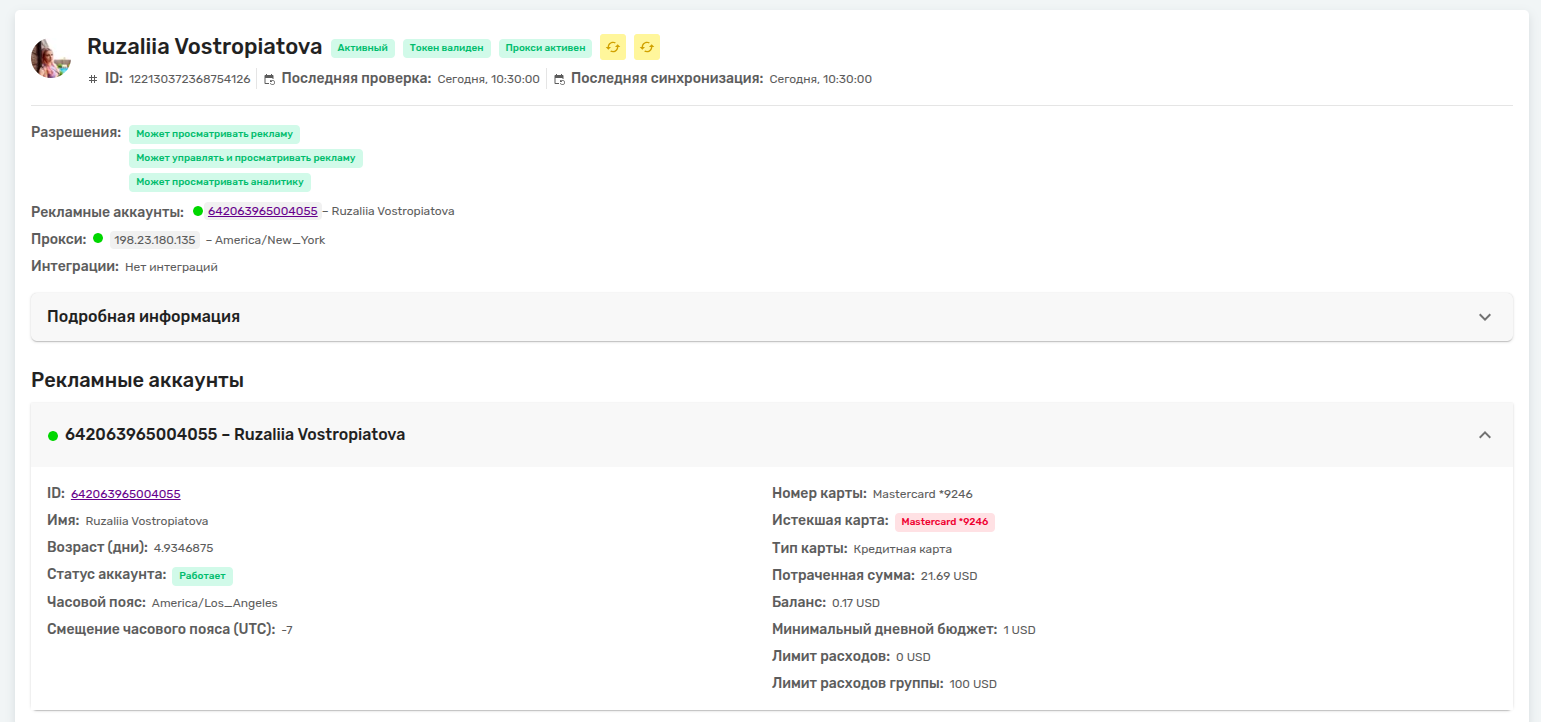Click green dot next to Рекламные аккаунты link
Viewport: 1541px width, 722px height.
(x=198, y=211)
